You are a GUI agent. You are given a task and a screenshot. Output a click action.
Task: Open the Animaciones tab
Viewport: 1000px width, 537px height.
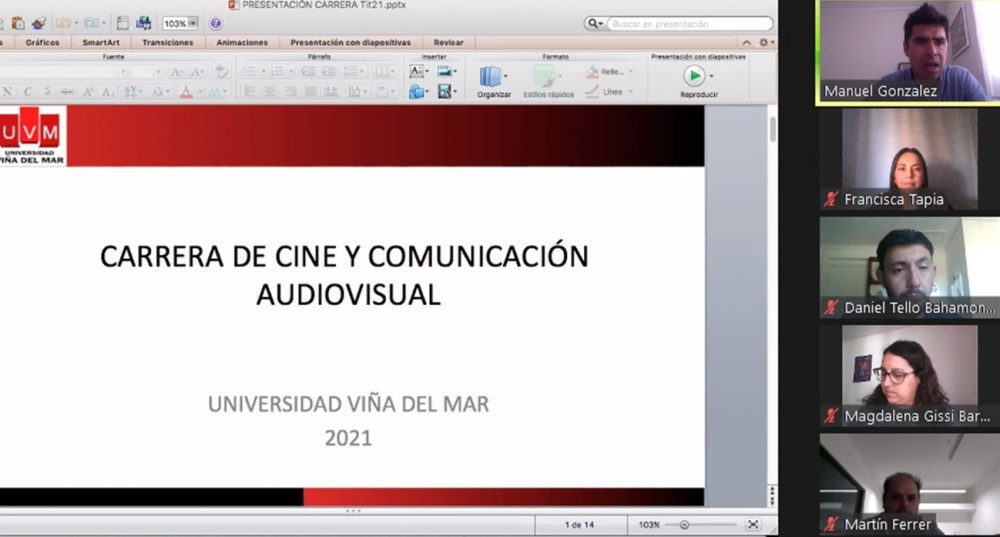click(242, 42)
